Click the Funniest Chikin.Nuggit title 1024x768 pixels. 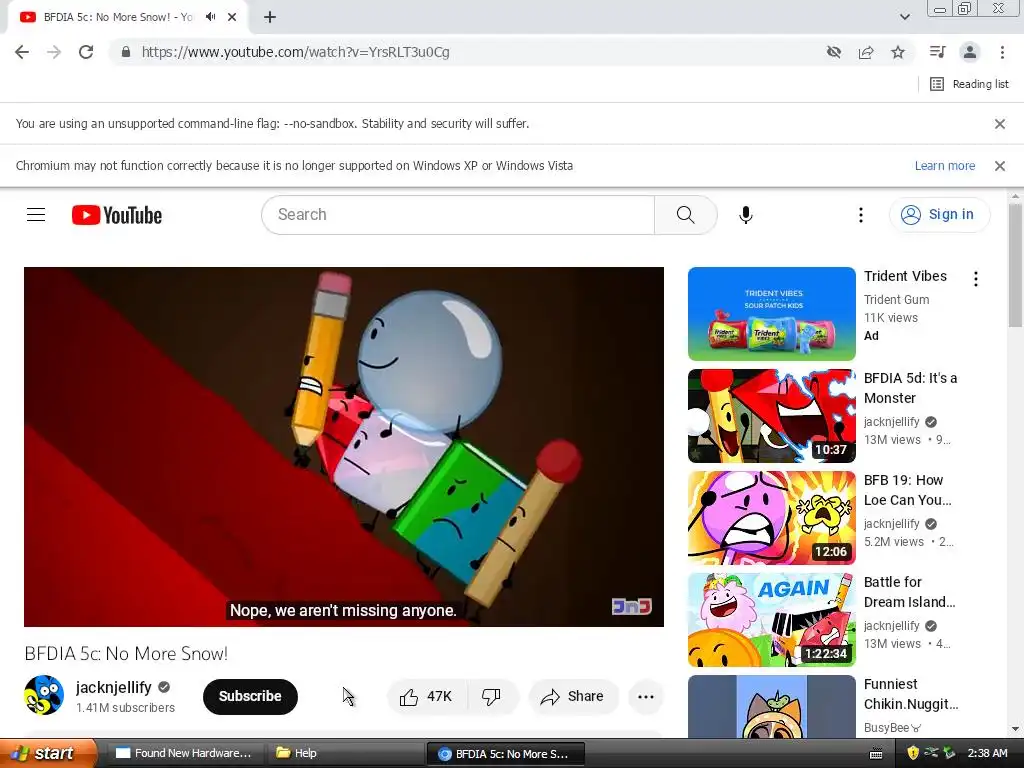tap(911, 694)
